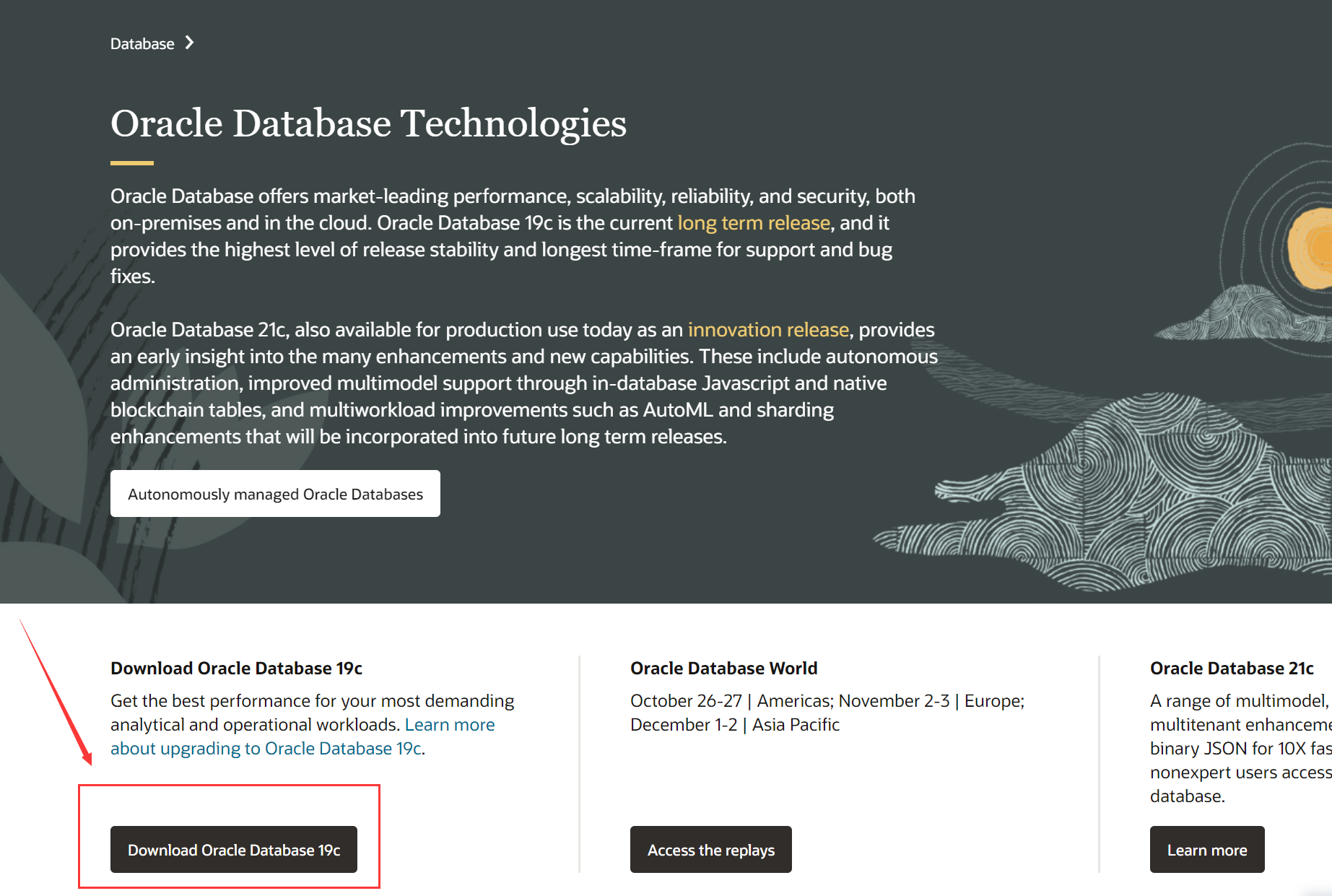Click the chevron arrow next to Database breadcrumb
The height and width of the screenshot is (896, 1332).
point(189,43)
